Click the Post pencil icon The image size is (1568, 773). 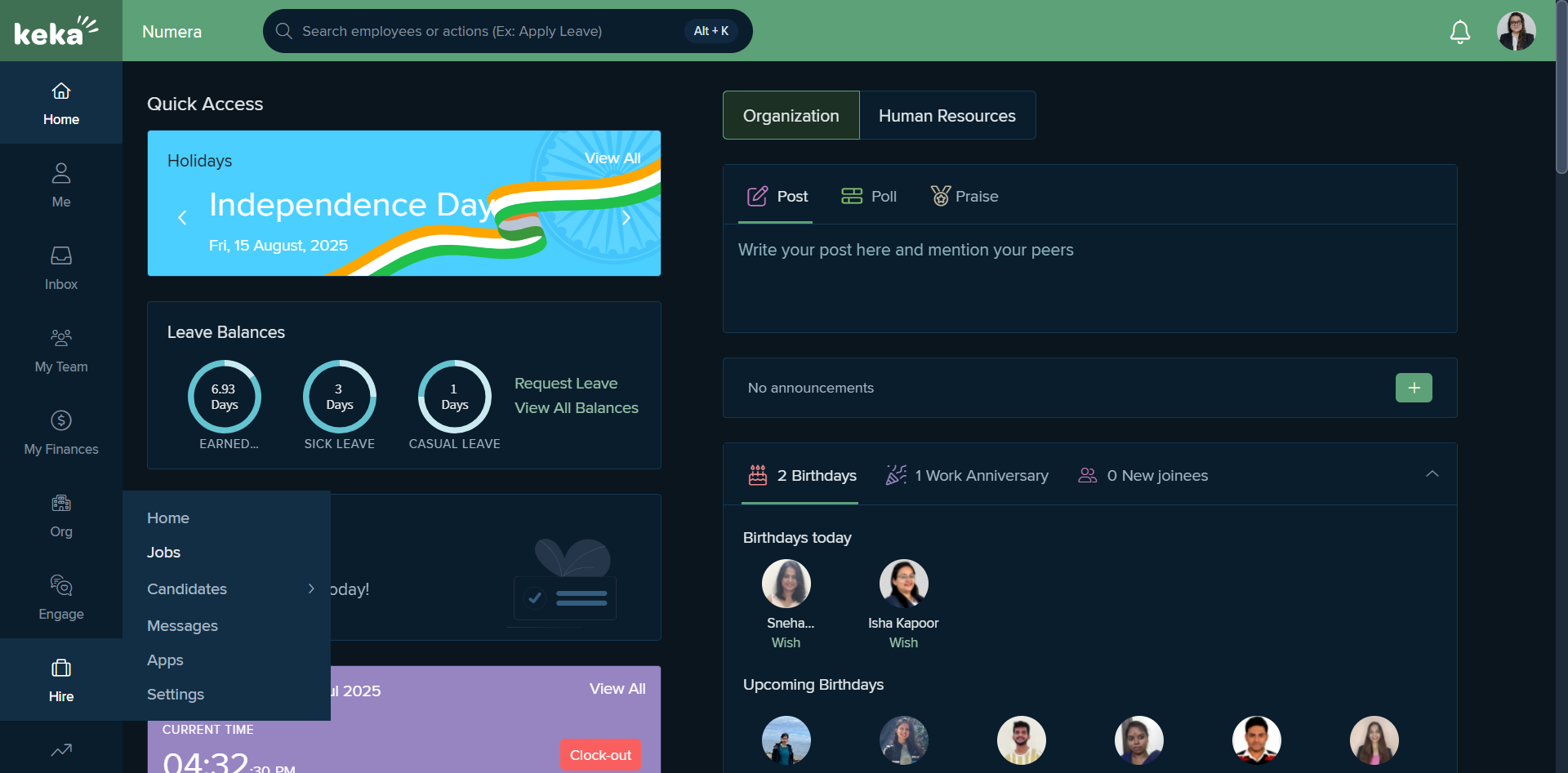pos(758,196)
